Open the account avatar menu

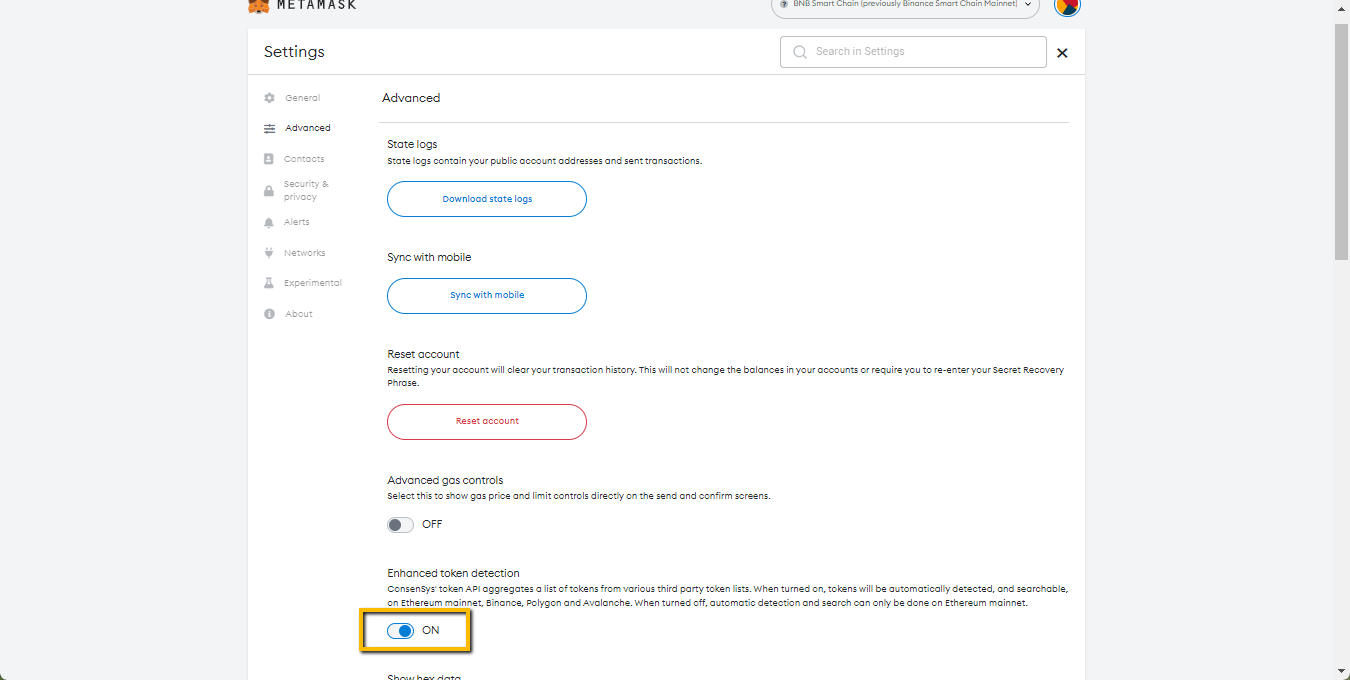tap(1067, 5)
